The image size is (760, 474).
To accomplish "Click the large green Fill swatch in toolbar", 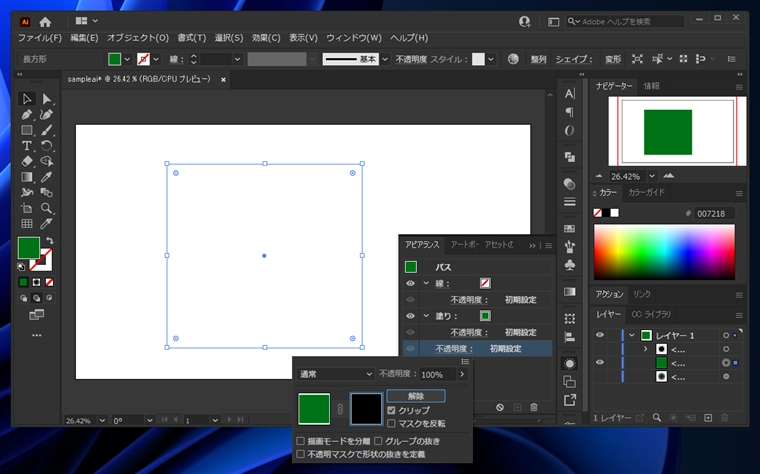I will [x=29, y=248].
